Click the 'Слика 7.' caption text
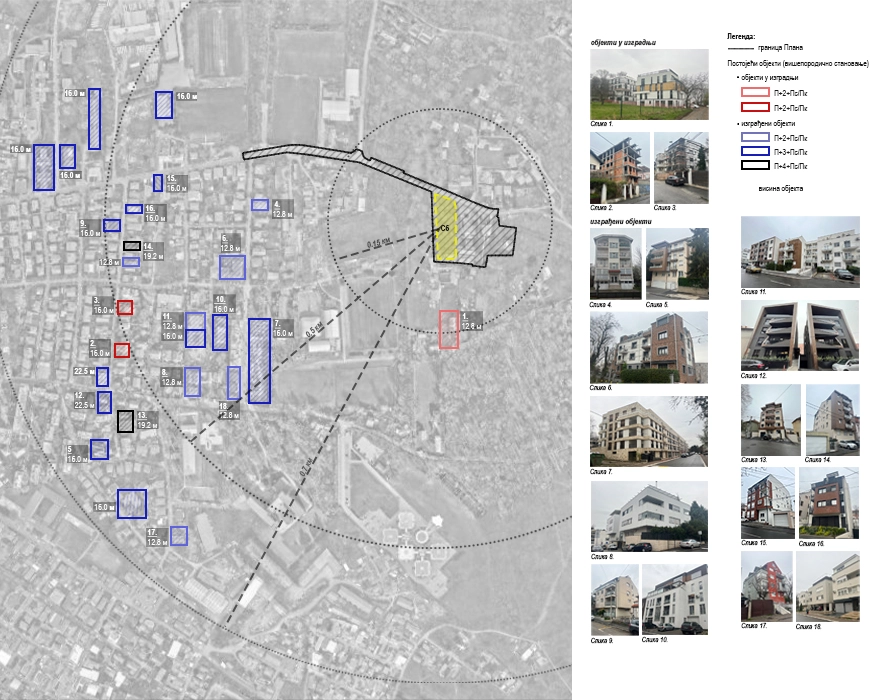Viewport: 870px width, 700px height. (x=601, y=471)
